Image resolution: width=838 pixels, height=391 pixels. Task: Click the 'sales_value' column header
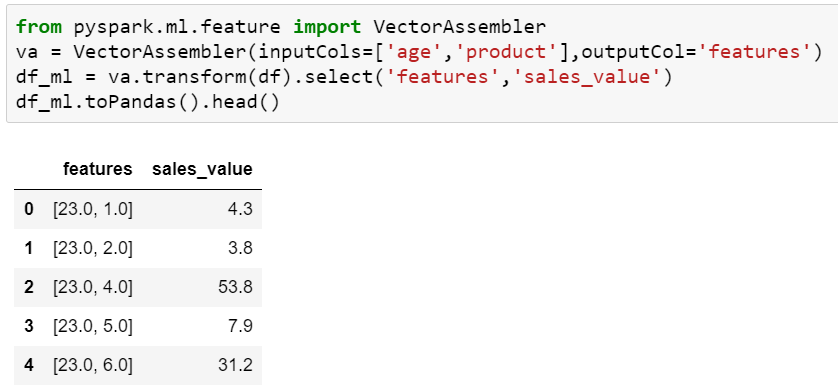[202, 169]
